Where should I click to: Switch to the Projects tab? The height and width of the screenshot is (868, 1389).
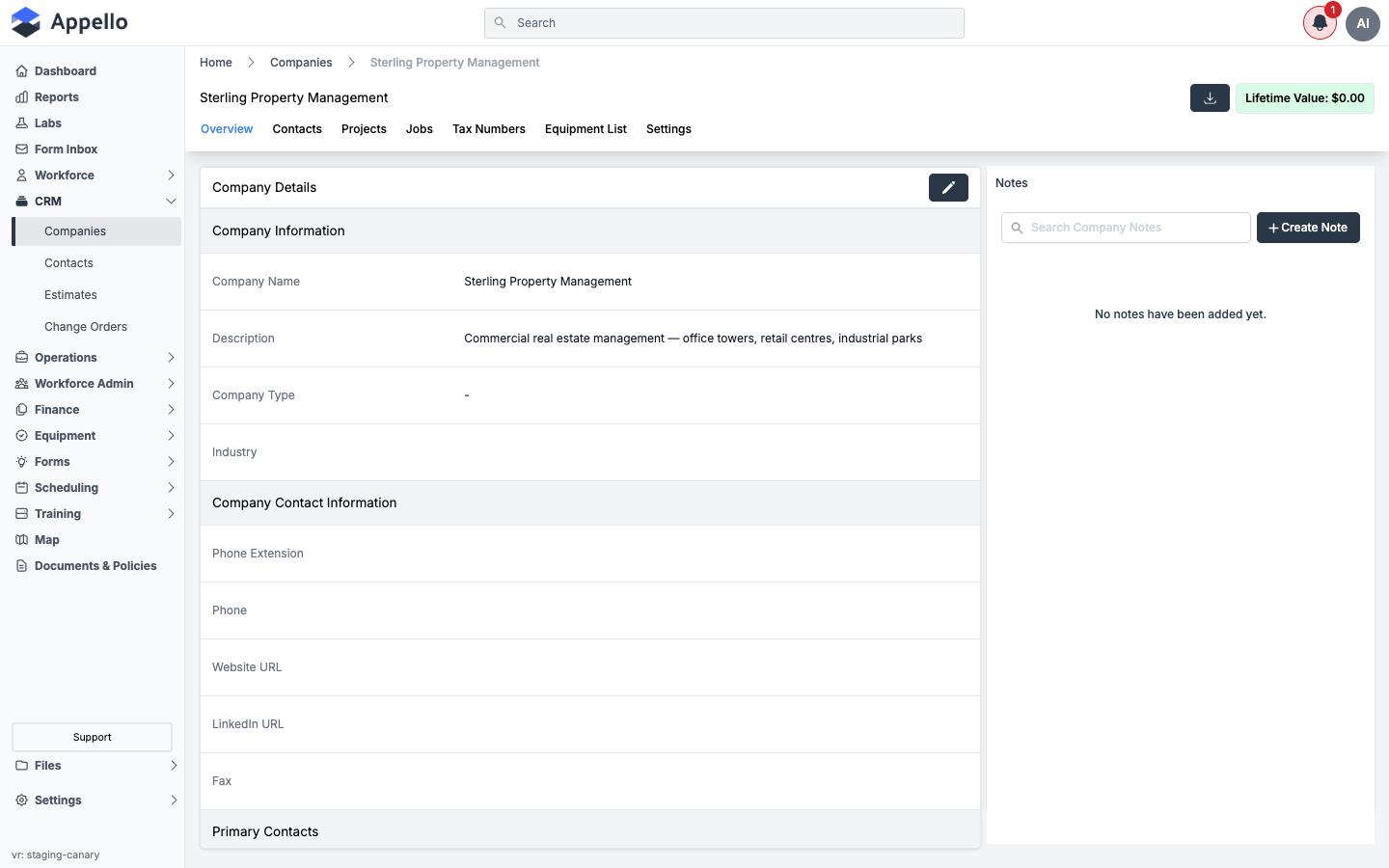364,129
